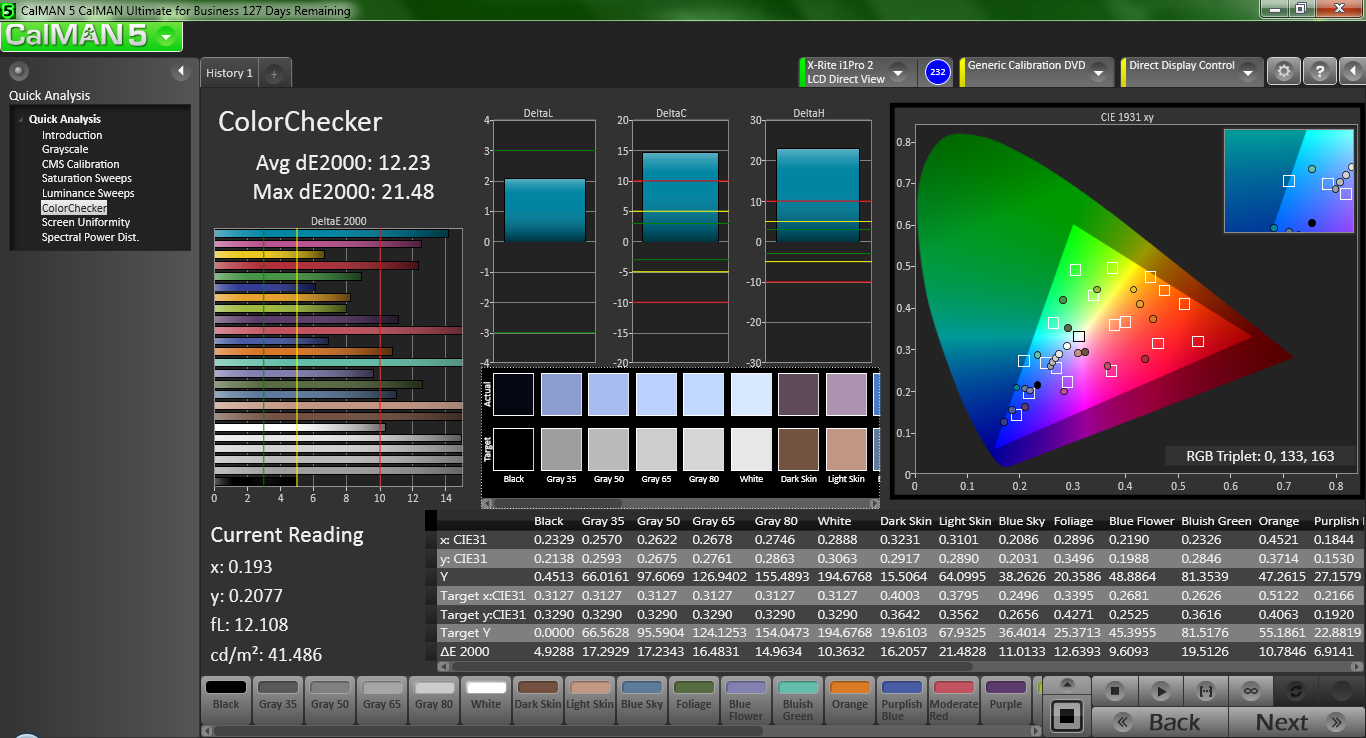
Task: Open the Screen Uniformity page
Action: coord(86,222)
